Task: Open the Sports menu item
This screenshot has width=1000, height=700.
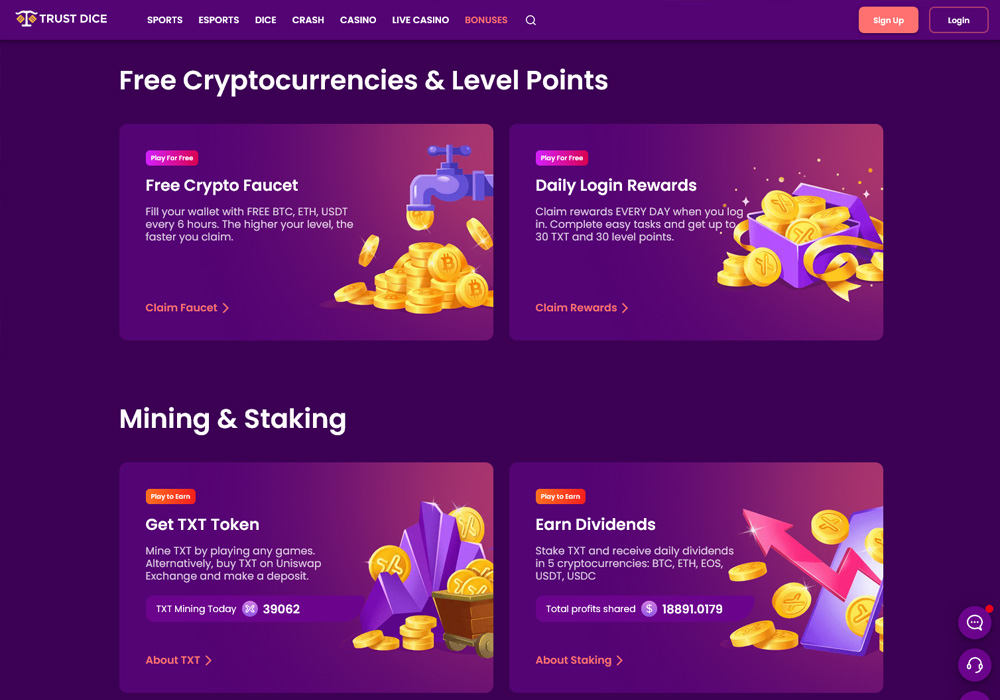Action: coord(165,20)
